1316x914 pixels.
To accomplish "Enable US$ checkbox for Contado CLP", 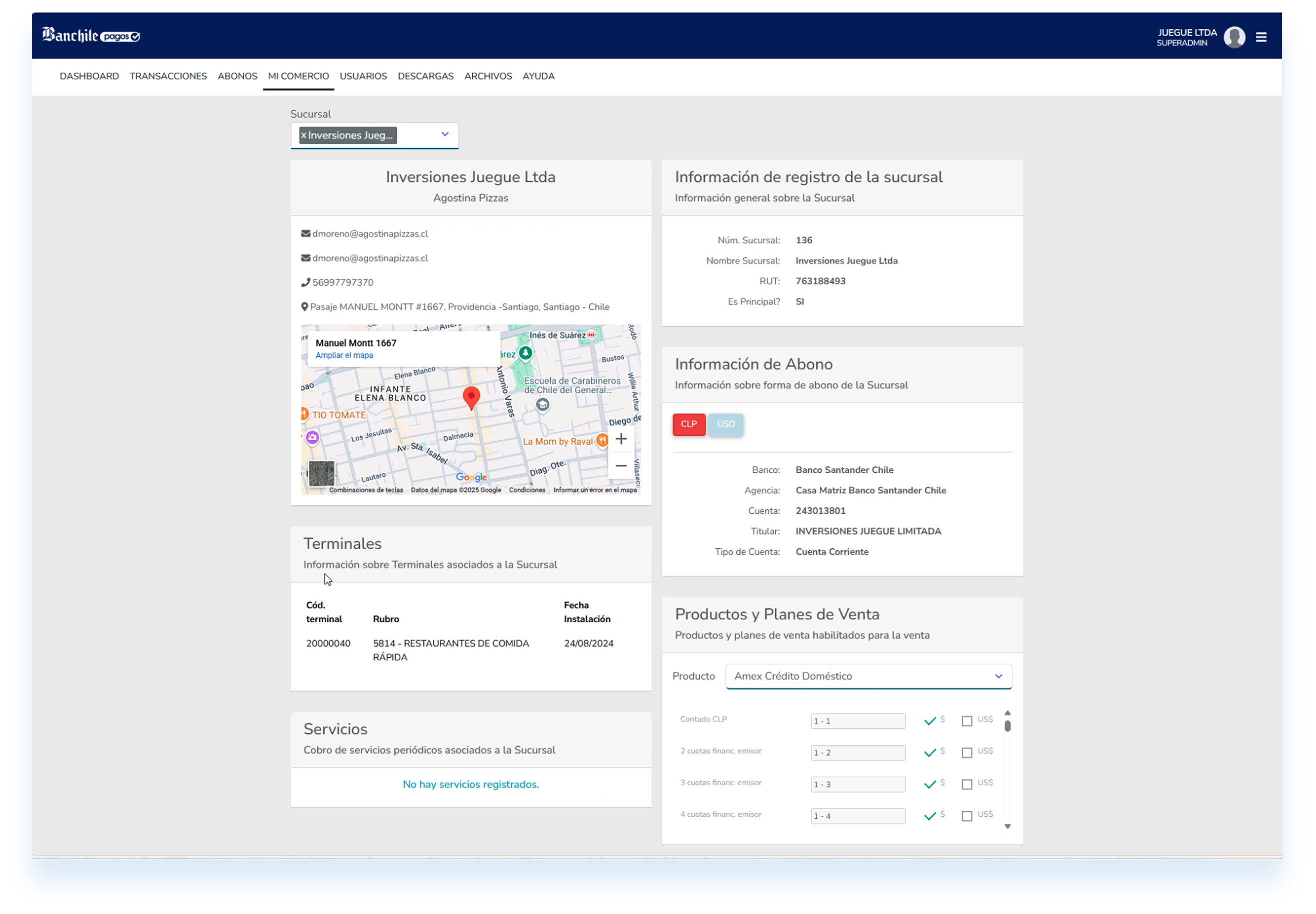I will click(x=966, y=721).
